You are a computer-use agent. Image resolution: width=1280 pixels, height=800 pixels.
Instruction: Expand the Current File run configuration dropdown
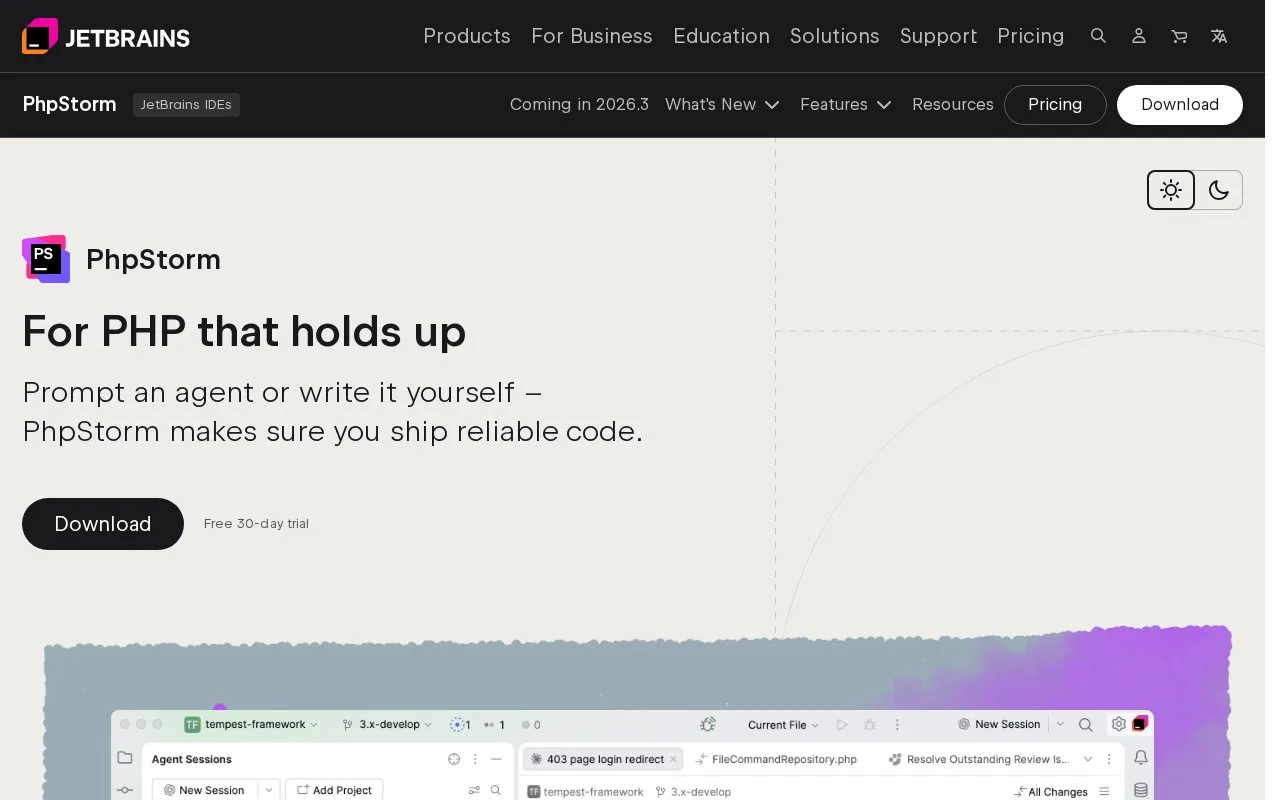[784, 725]
